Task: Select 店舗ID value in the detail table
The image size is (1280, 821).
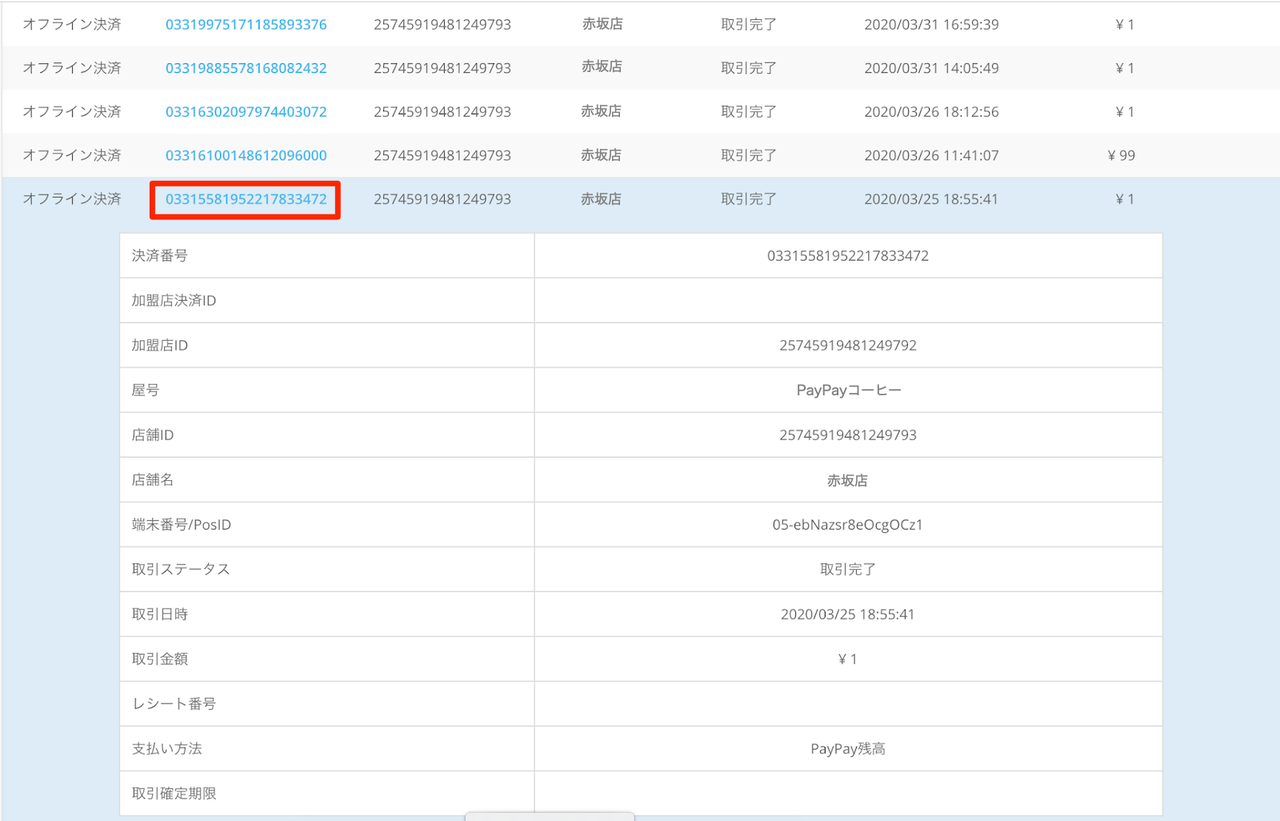Action: pos(848,435)
